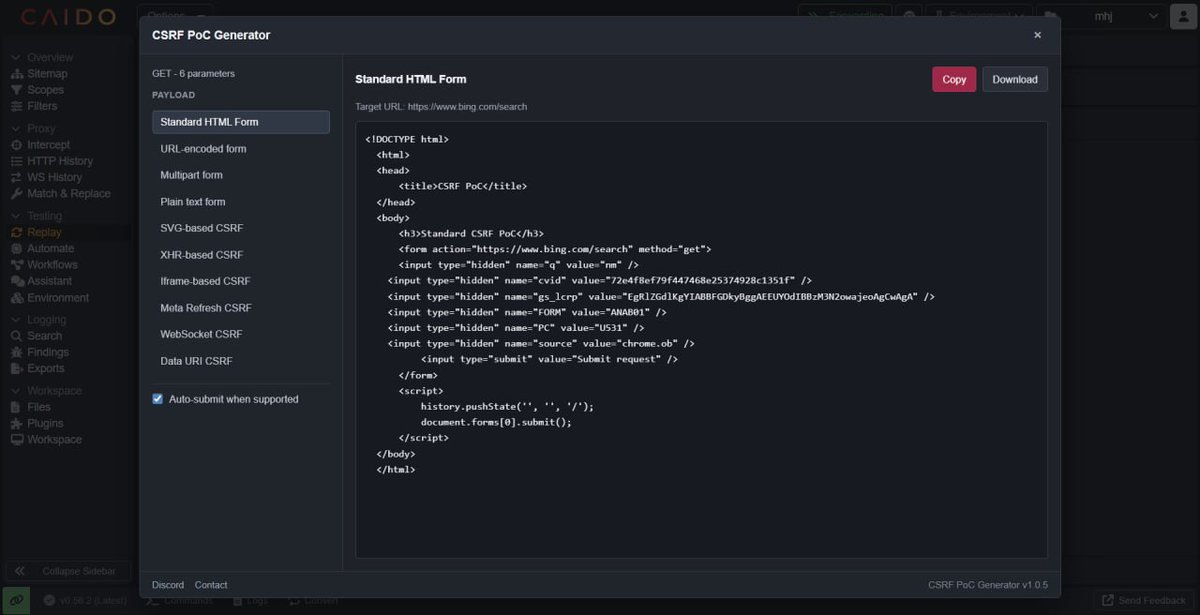Open Plugins in Caido sidebar
1200x615 pixels.
tap(45, 423)
